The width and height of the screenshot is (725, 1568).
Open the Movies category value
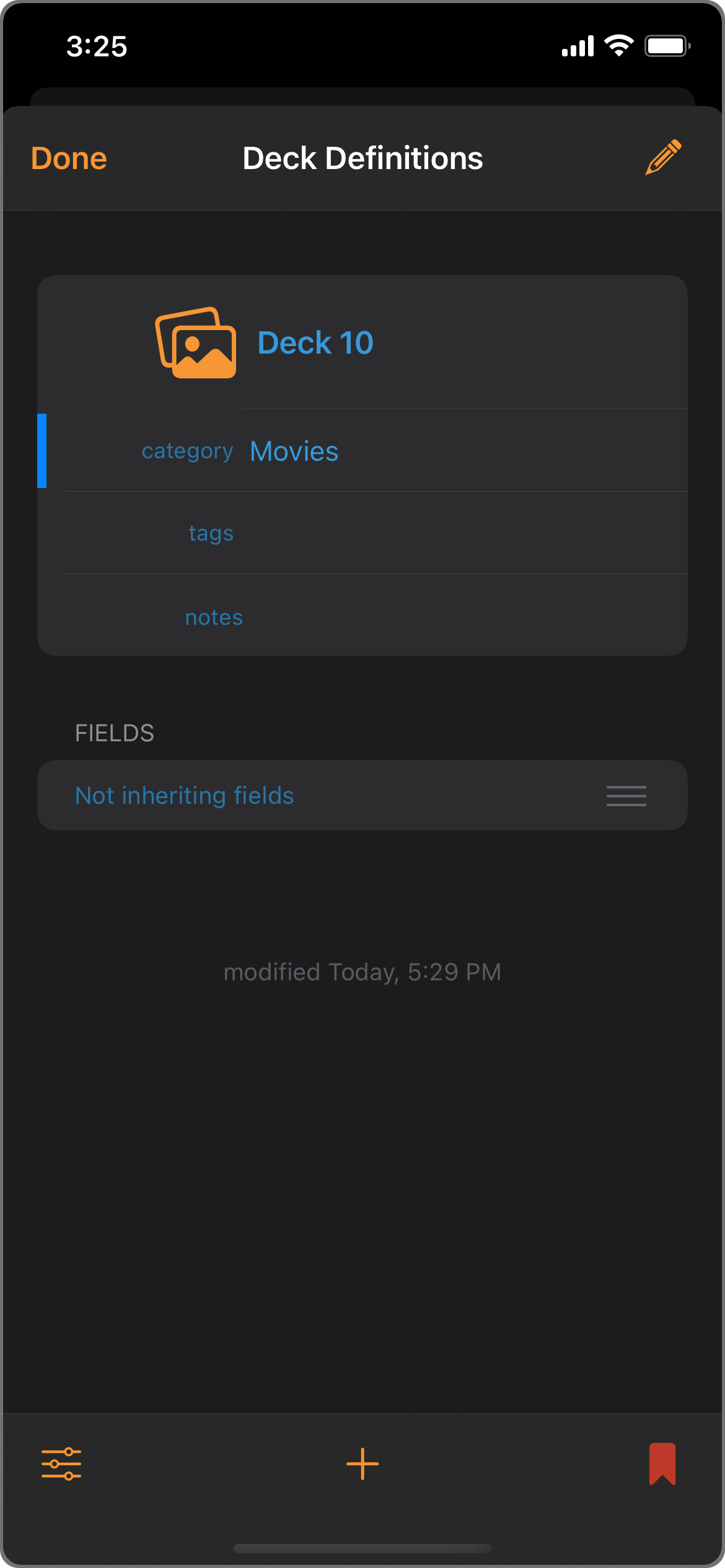[294, 451]
